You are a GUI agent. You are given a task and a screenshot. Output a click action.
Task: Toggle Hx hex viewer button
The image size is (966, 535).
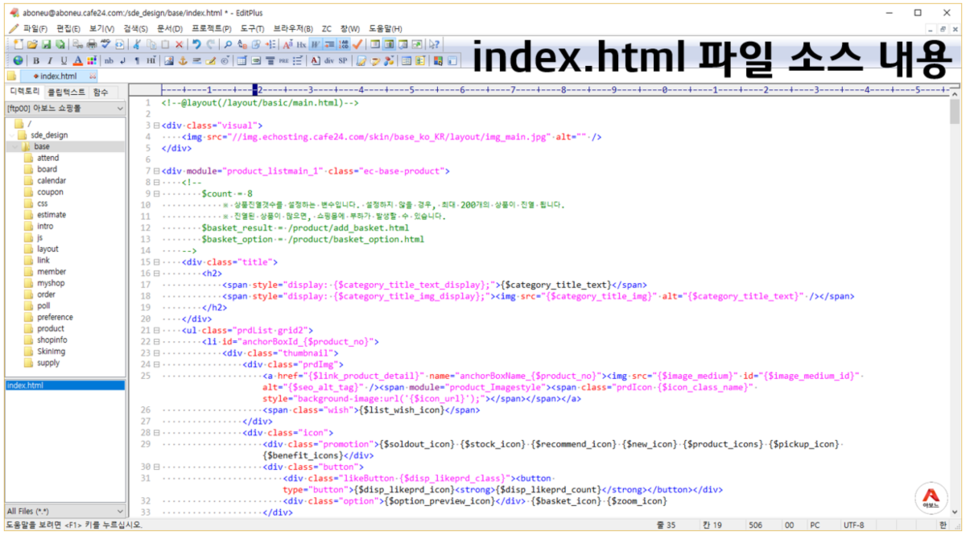pos(302,44)
